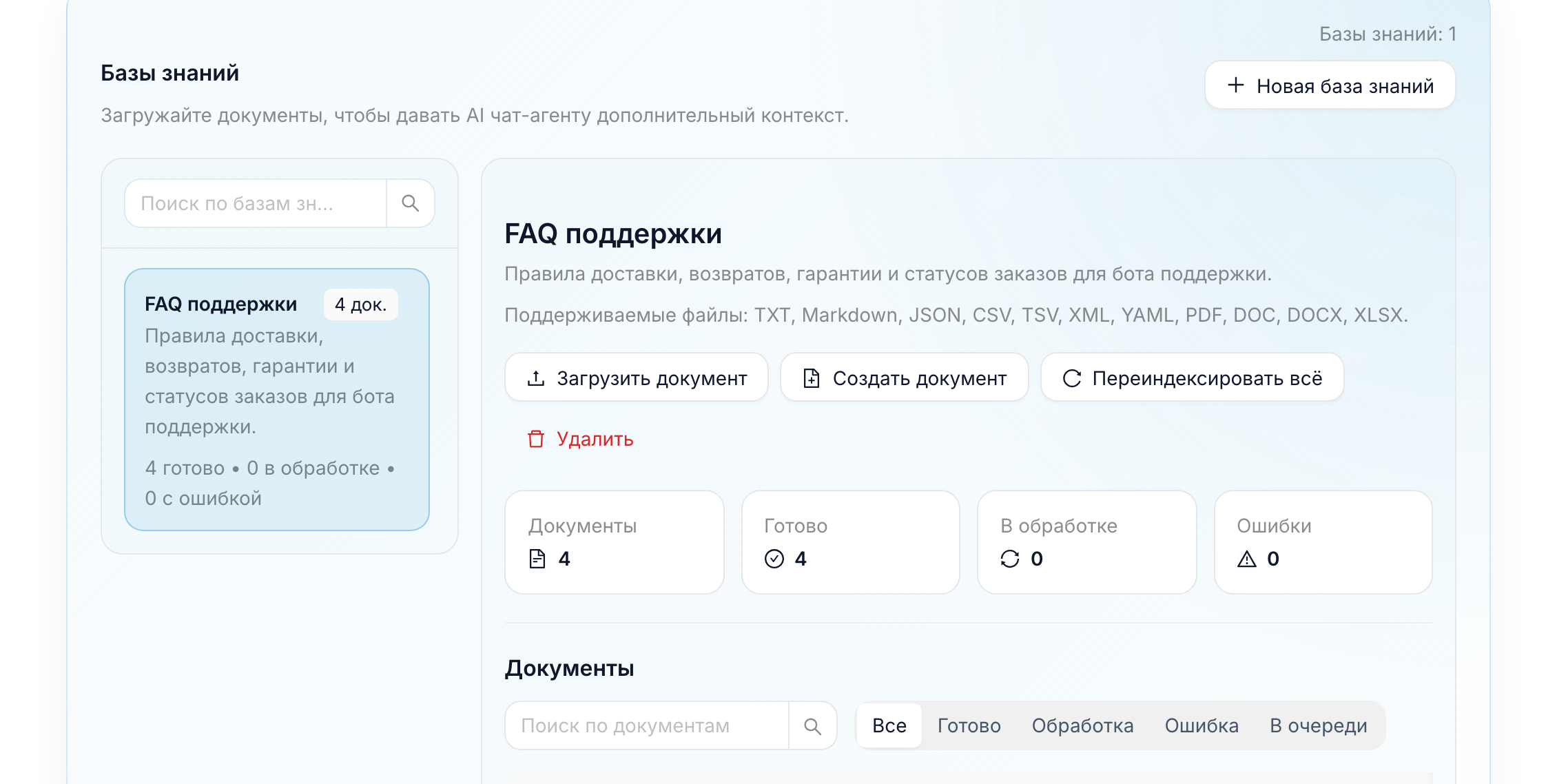This screenshot has height=784, width=1557.
Task: Click the В обработке stat card label
Action: click(x=1059, y=526)
